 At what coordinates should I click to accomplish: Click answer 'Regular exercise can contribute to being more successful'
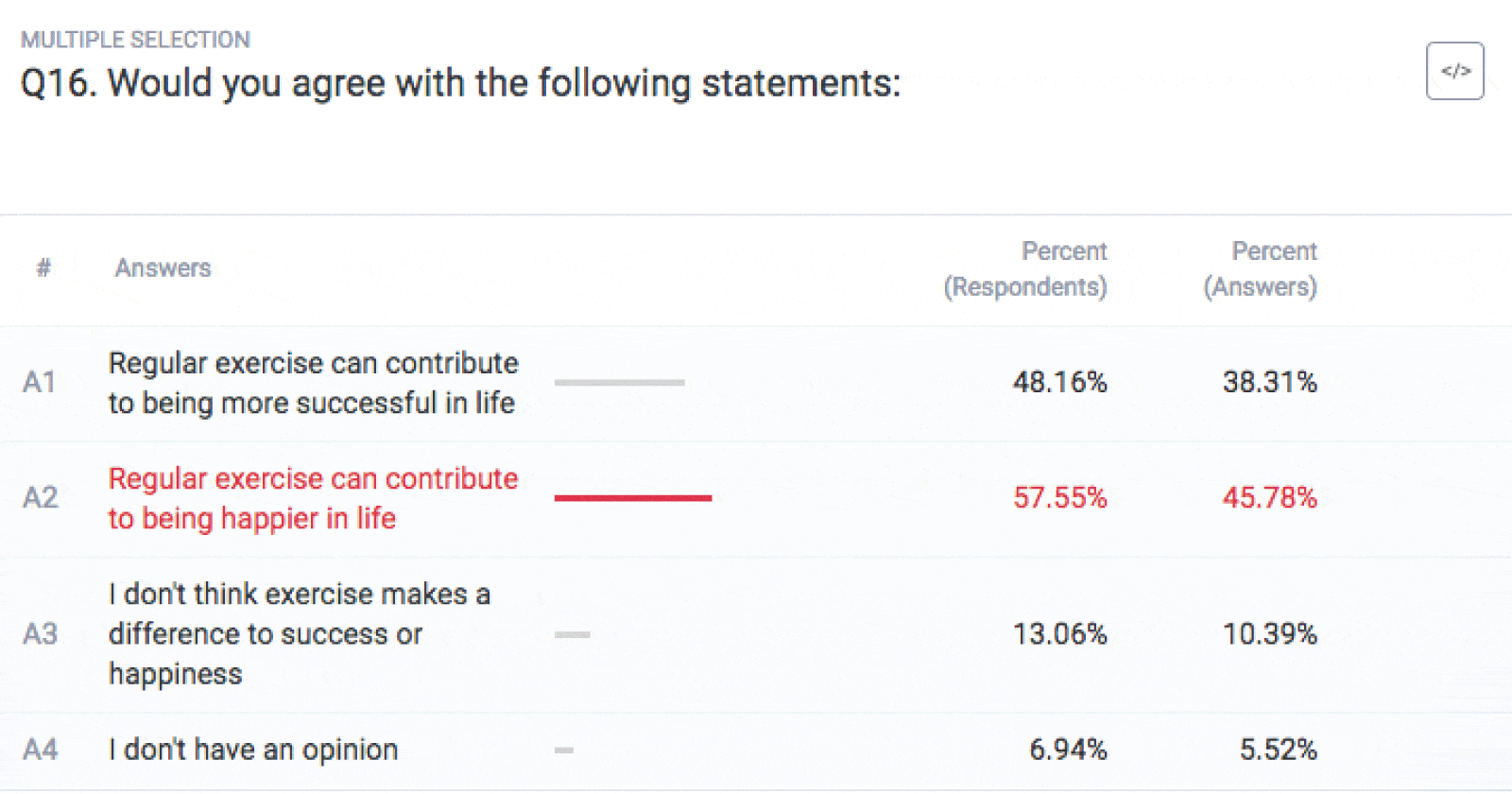pyautogui.click(x=313, y=383)
